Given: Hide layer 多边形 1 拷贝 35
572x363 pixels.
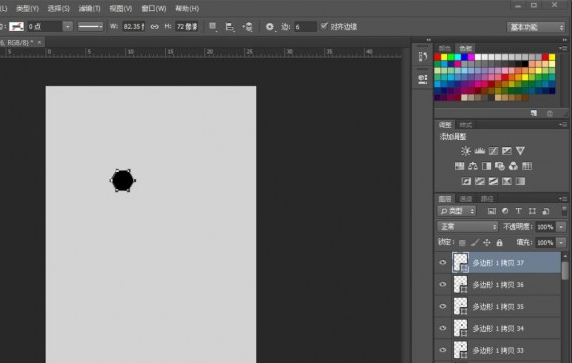Looking at the screenshot, I should (442, 306).
